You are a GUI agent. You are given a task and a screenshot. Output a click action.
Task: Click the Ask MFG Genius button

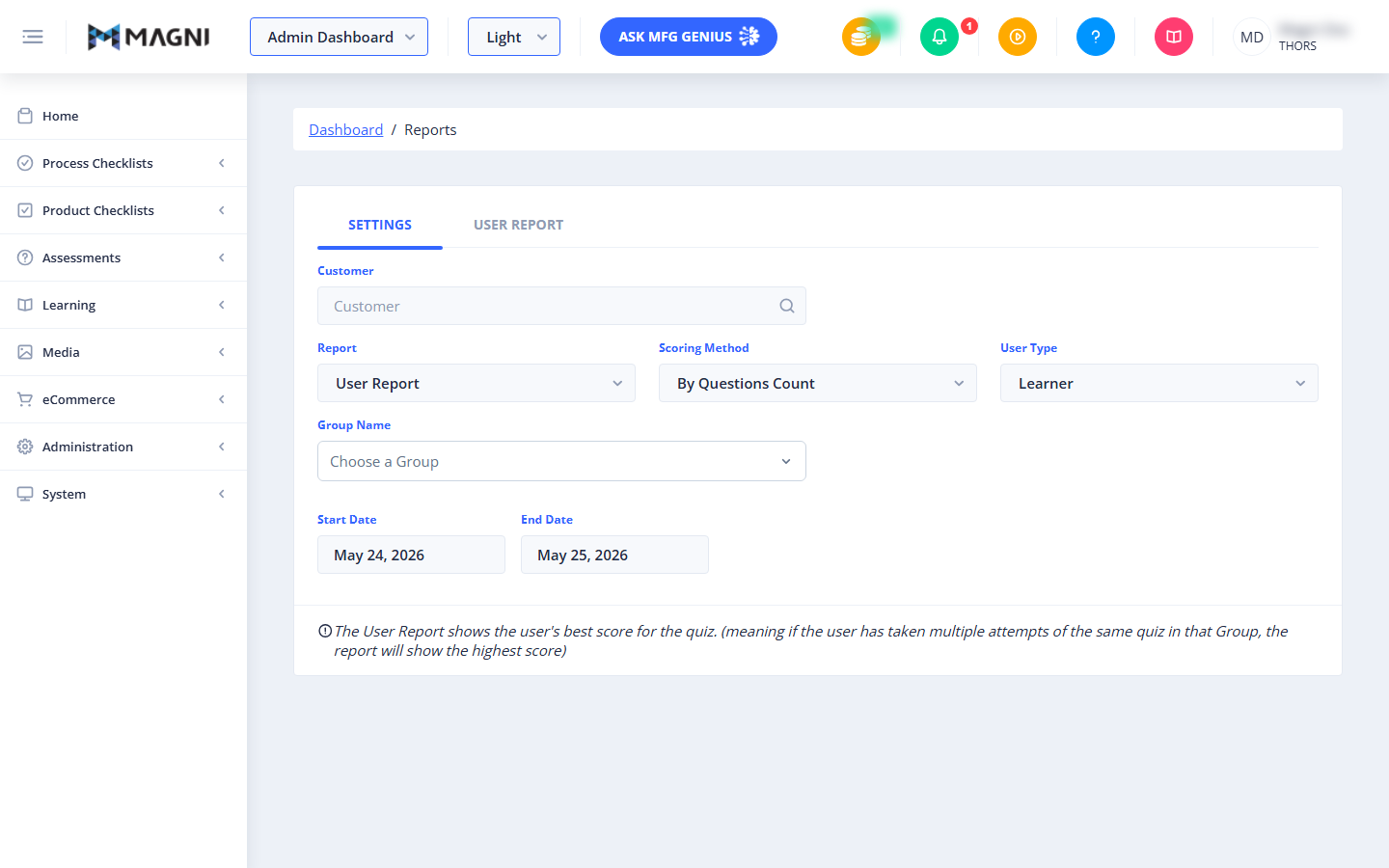point(689,37)
